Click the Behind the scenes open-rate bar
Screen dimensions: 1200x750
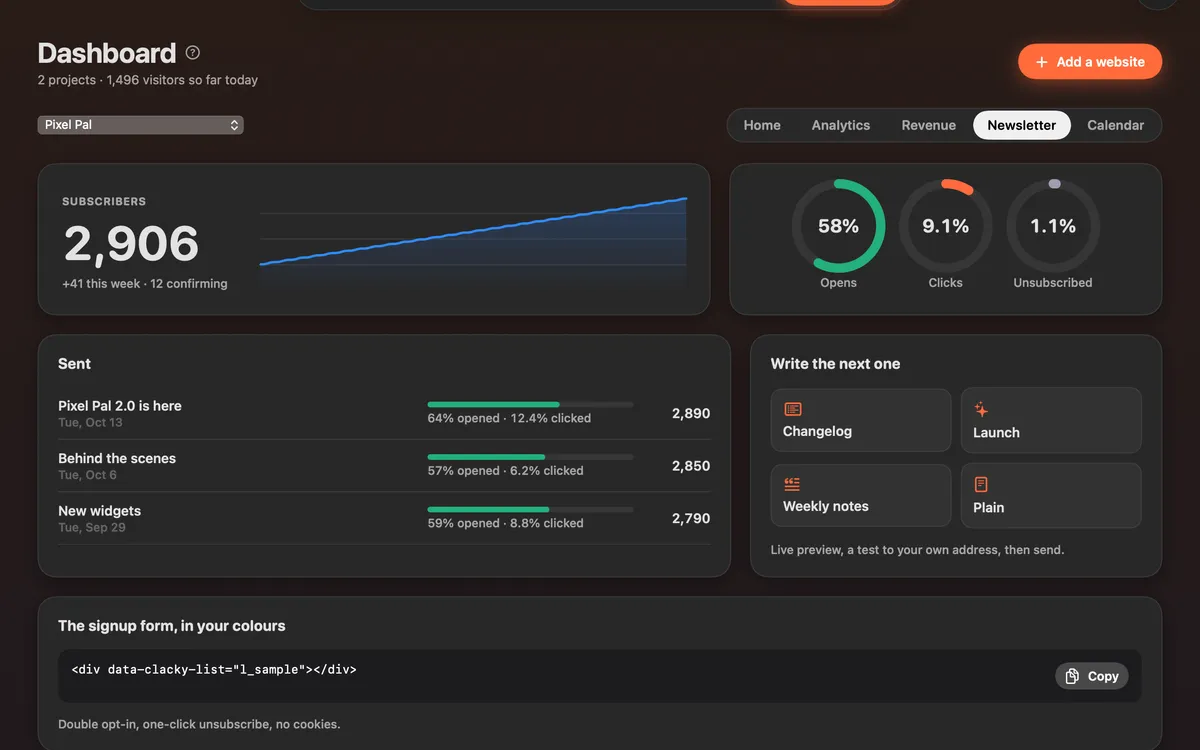tap(531, 457)
